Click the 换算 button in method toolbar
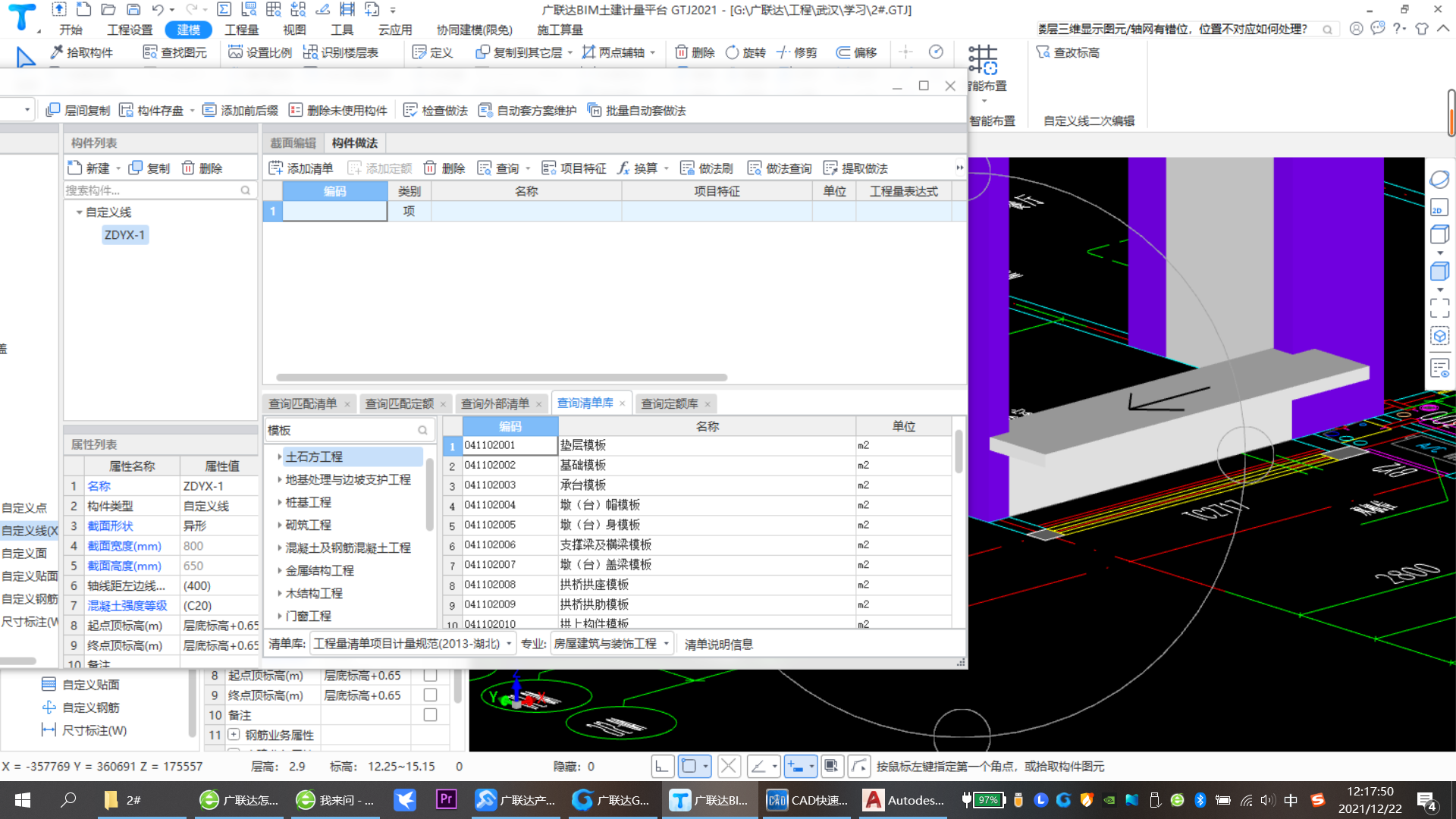This screenshot has height=819, width=1456. tap(638, 168)
